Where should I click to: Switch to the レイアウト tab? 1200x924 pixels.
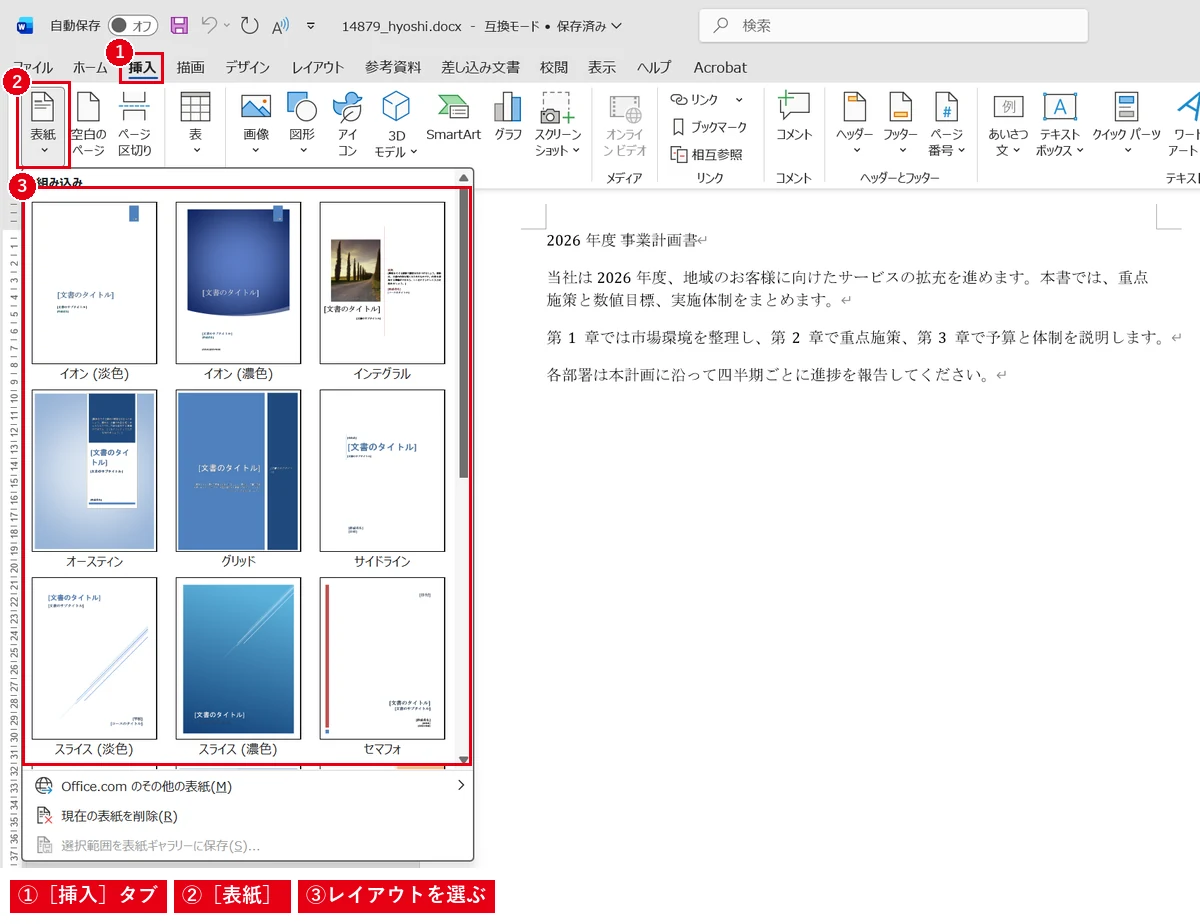(x=318, y=67)
